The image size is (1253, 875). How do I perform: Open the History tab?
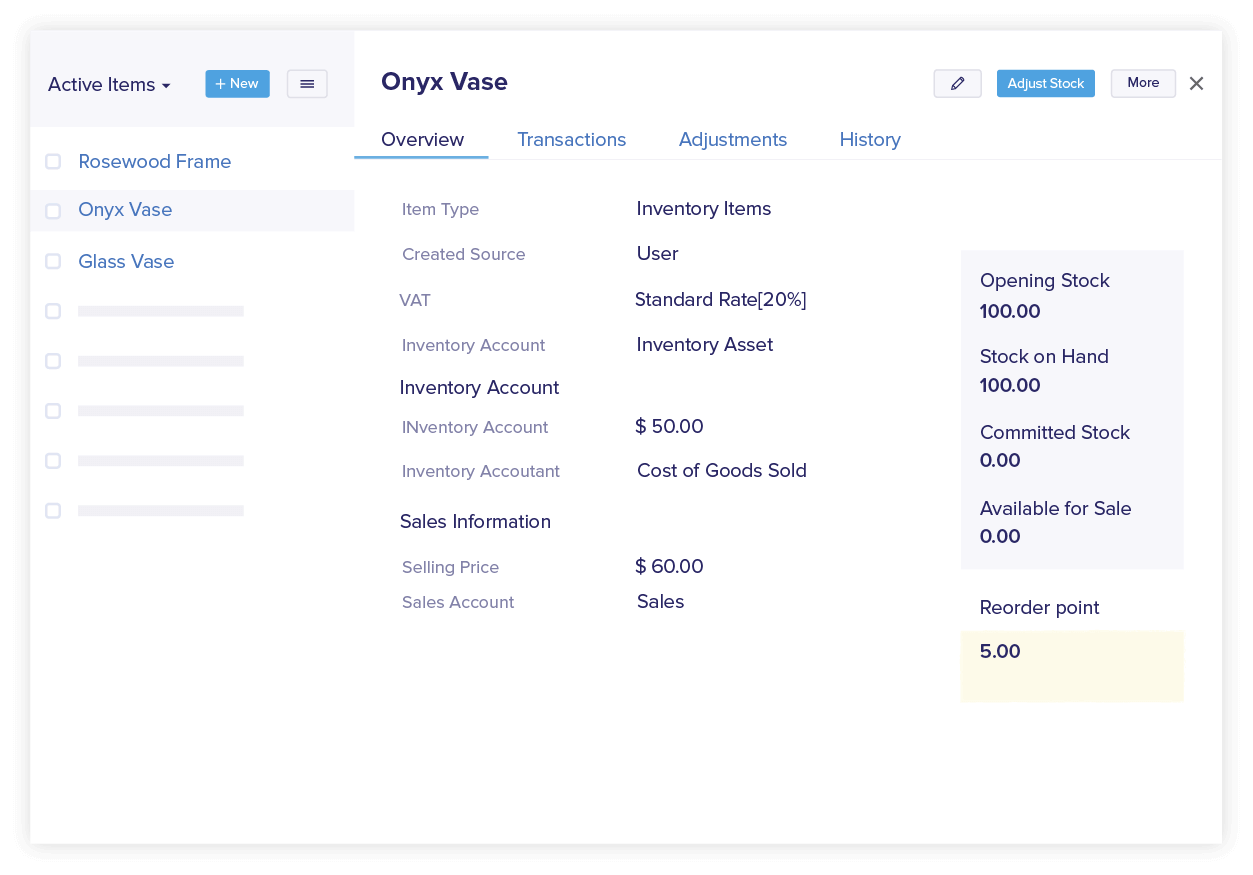(x=869, y=140)
